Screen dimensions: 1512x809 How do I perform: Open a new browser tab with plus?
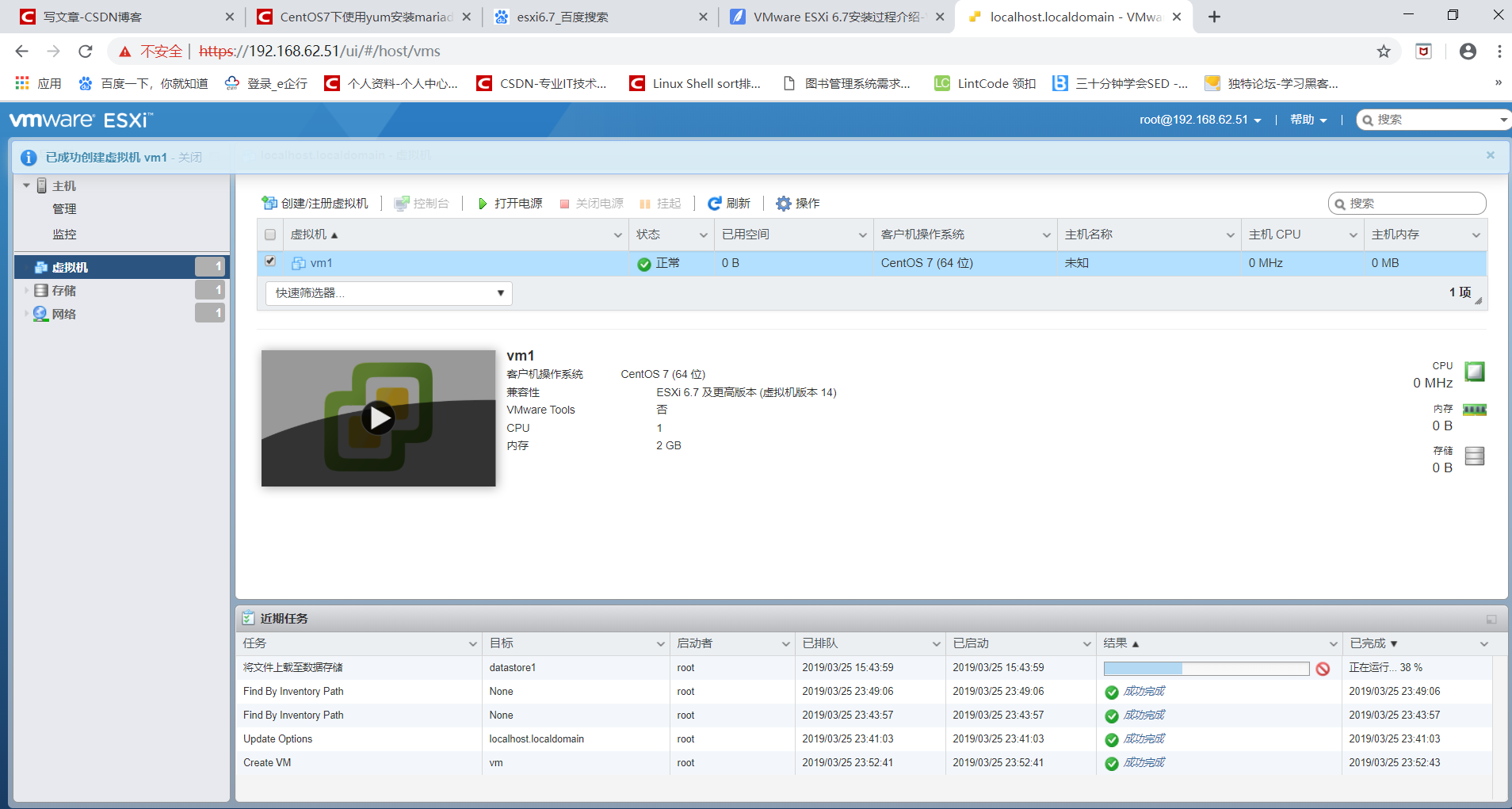click(1214, 17)
